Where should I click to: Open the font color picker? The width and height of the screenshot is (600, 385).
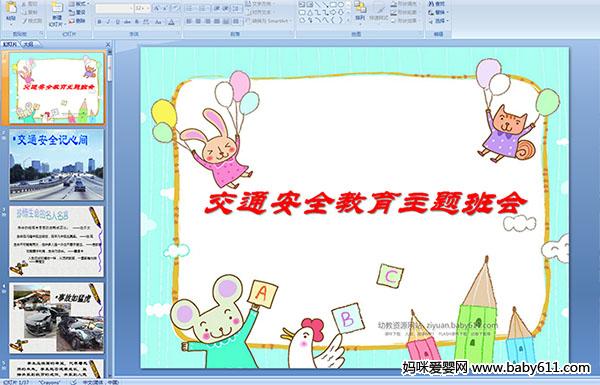coord(171,22)
